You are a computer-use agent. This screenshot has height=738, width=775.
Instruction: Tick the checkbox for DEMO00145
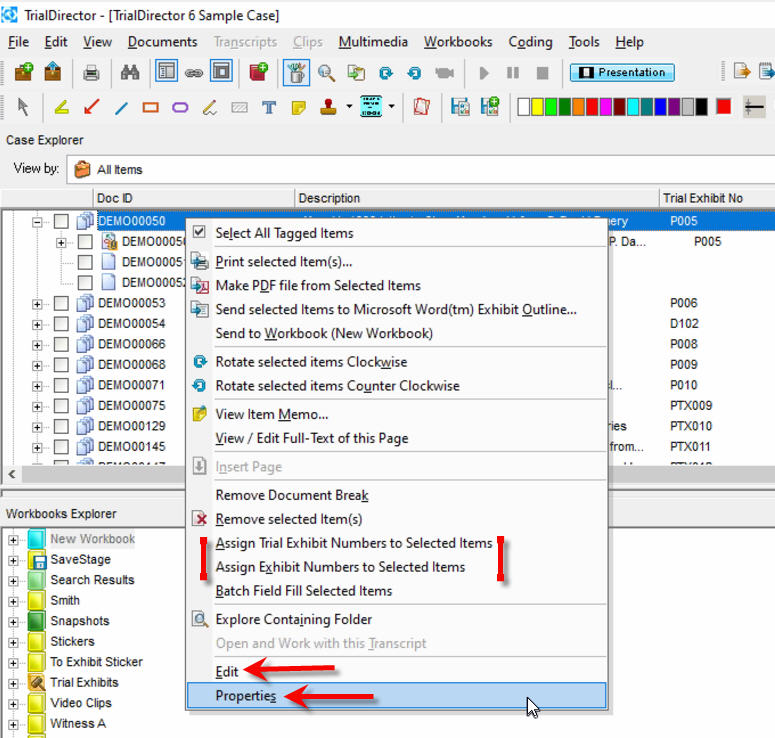pos(61,447)
